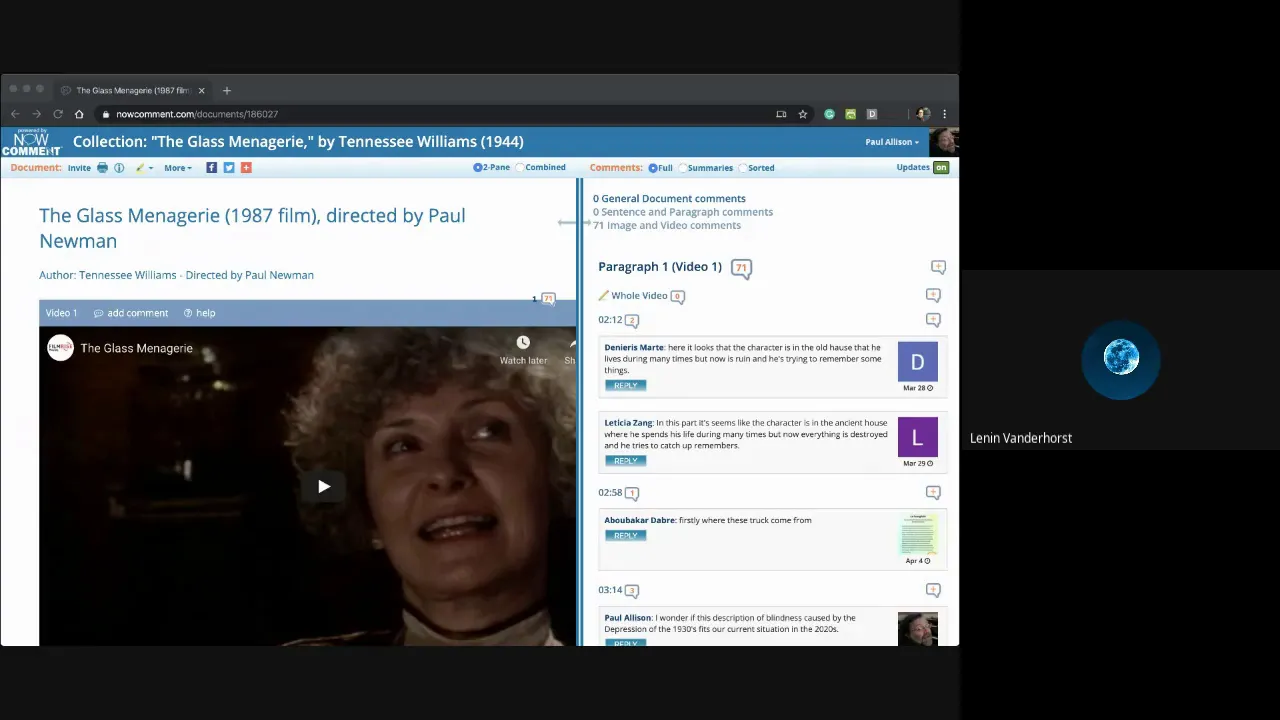Click the 02:58 comment count bubble
Viewport: 1280px width, 720px height.
632,493
